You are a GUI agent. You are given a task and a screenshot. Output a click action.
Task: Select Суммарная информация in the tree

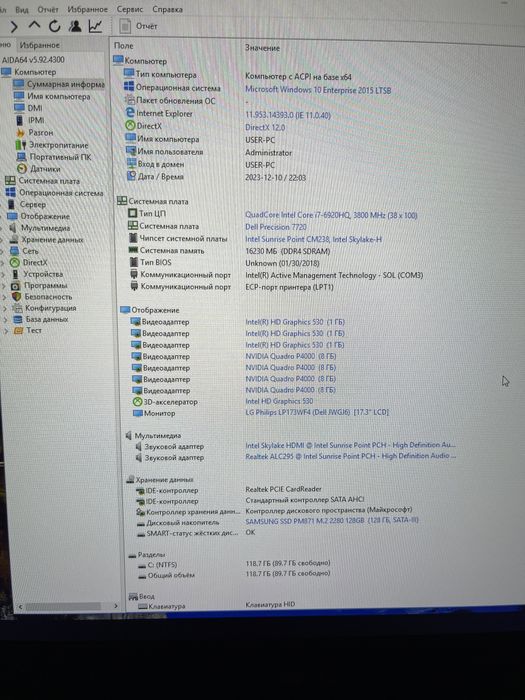(59, 84)
